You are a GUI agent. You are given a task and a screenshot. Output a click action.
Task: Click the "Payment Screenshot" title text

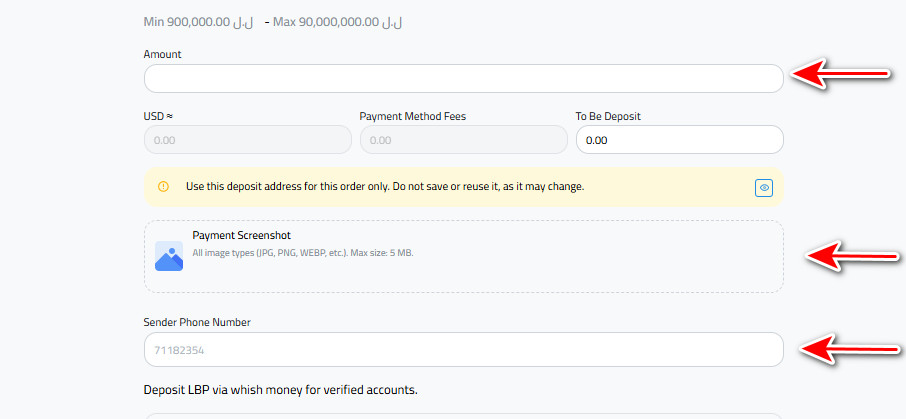coord(241,235)
